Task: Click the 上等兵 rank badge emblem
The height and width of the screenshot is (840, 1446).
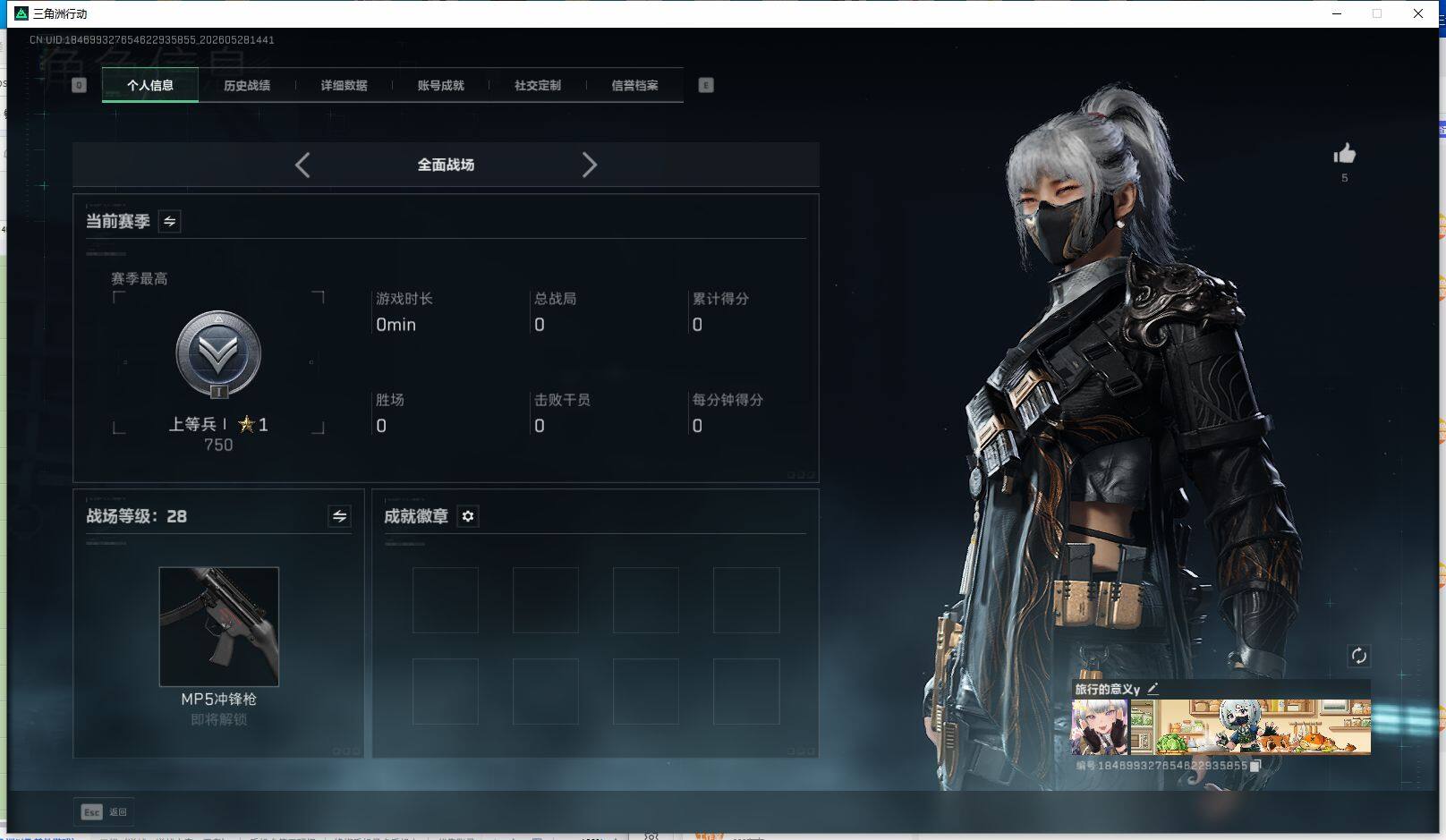Action: tap(218, 355)
